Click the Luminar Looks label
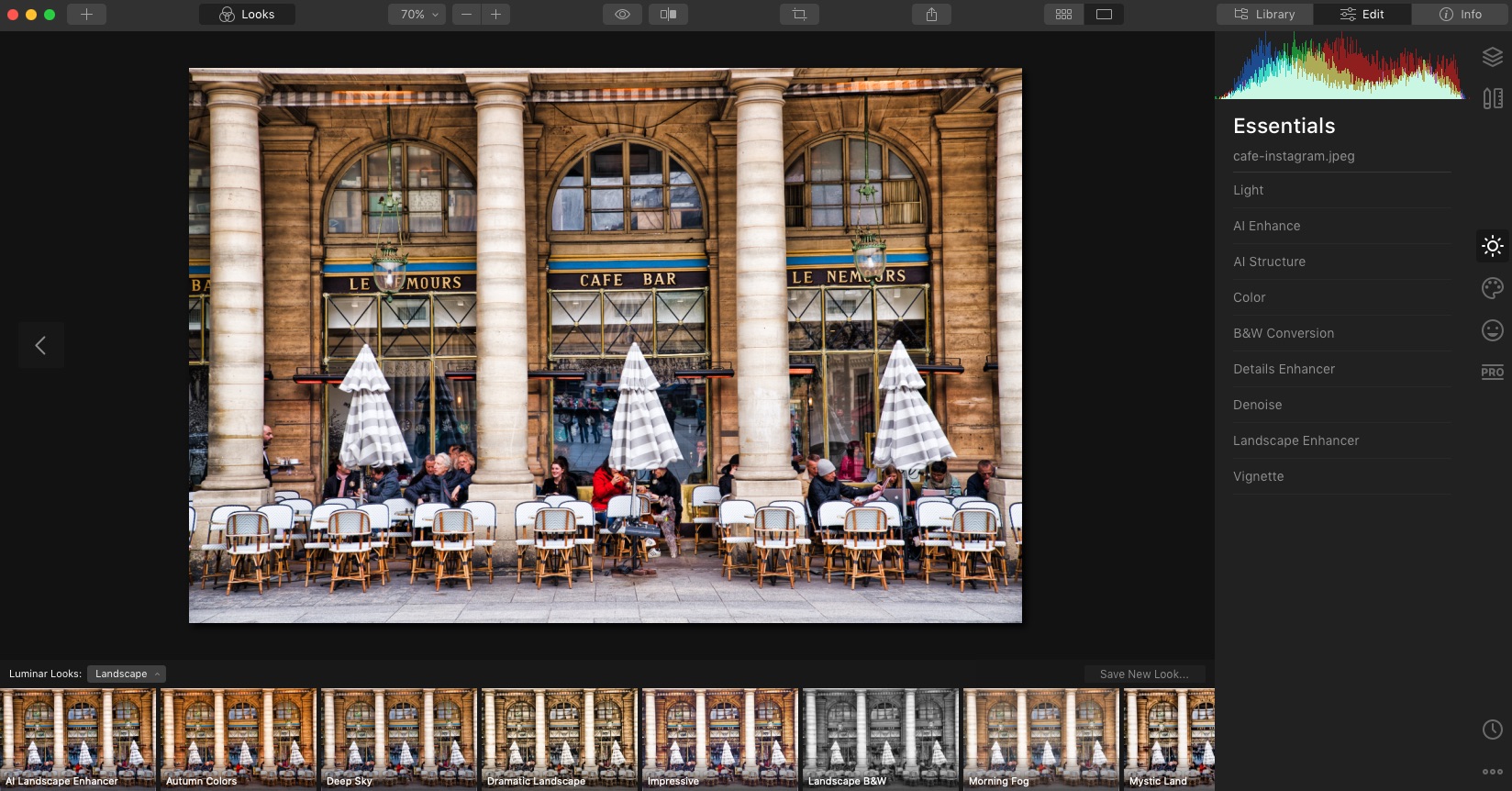The width and height of the screenshot is (1512, 791). [45, 674]
